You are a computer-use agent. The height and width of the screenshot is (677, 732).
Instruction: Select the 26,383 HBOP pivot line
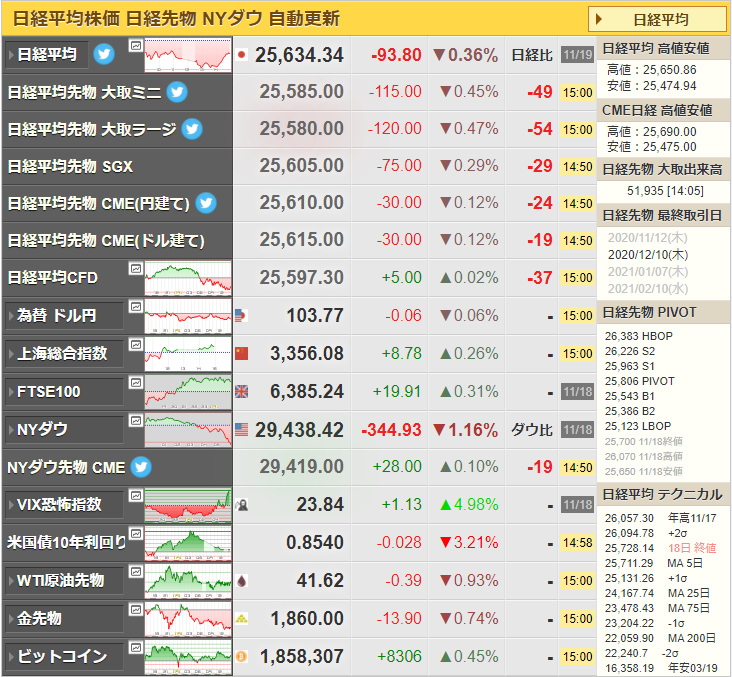coord(639,336)
